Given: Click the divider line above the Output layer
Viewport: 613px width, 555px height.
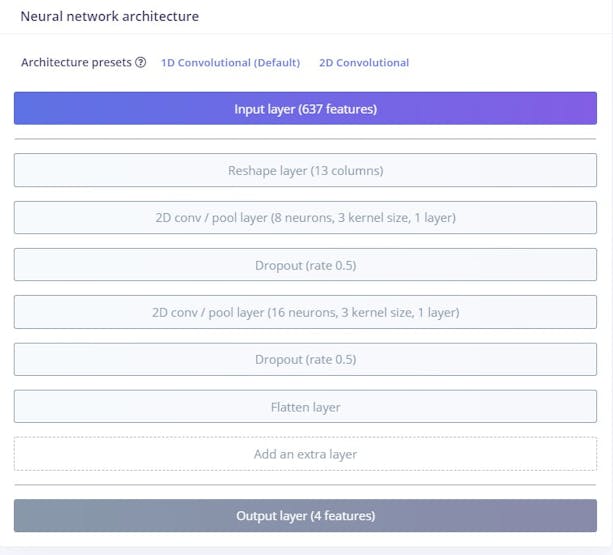Looking at the screenshot, I should (305, 485).
